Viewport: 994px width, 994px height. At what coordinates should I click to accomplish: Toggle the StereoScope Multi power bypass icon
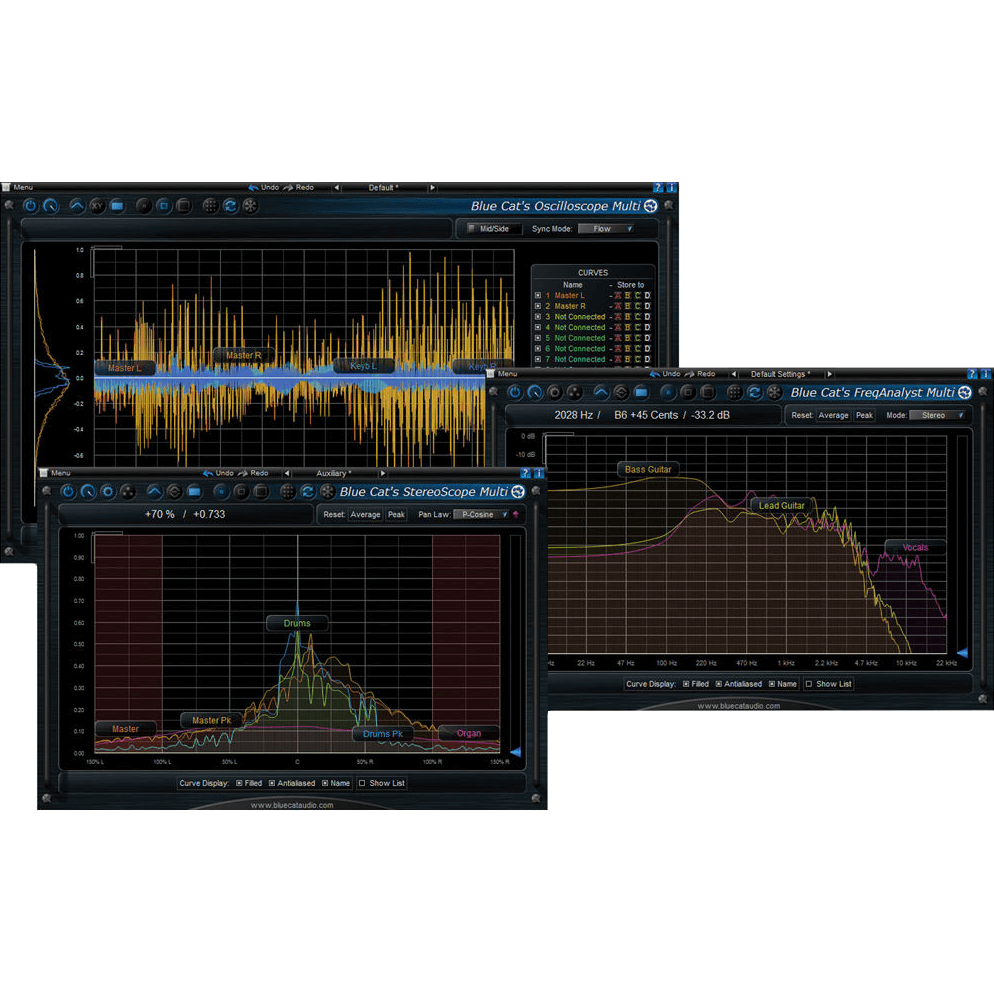[x=68, y=491]
